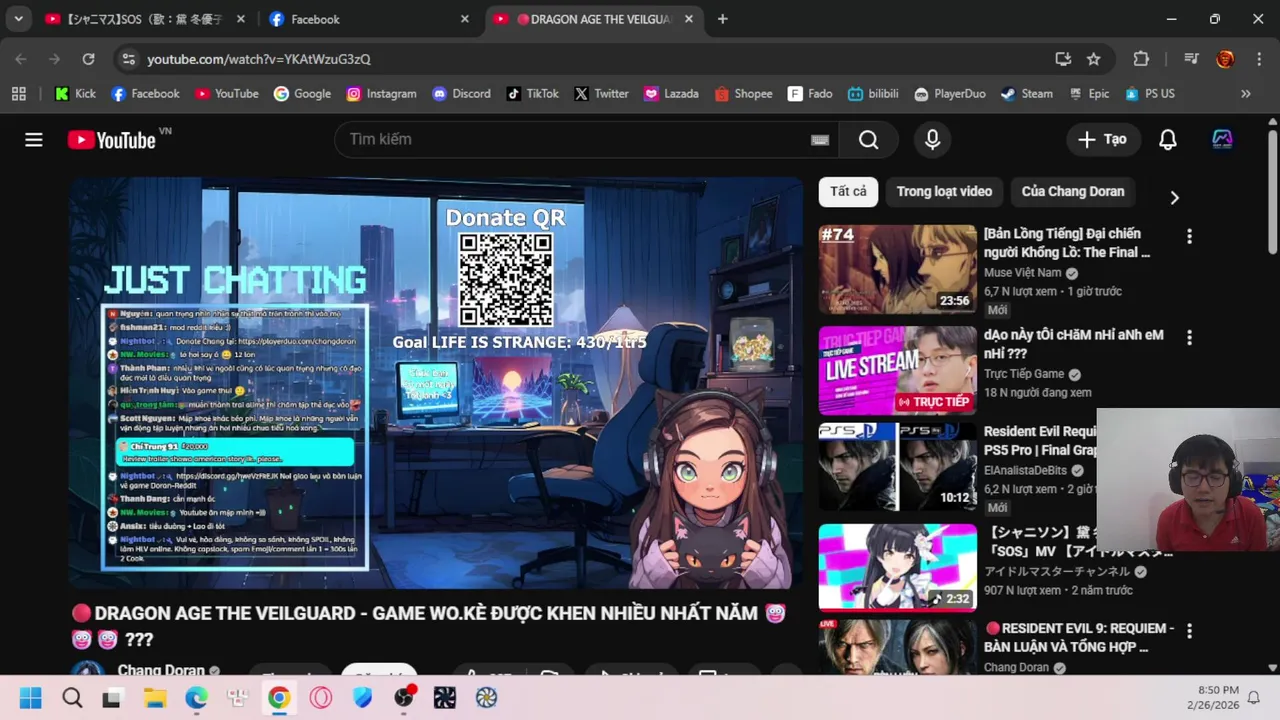1280x720 pixels.
Task: Open Chrome profile avatar
Action: [x=1225, y=59]
